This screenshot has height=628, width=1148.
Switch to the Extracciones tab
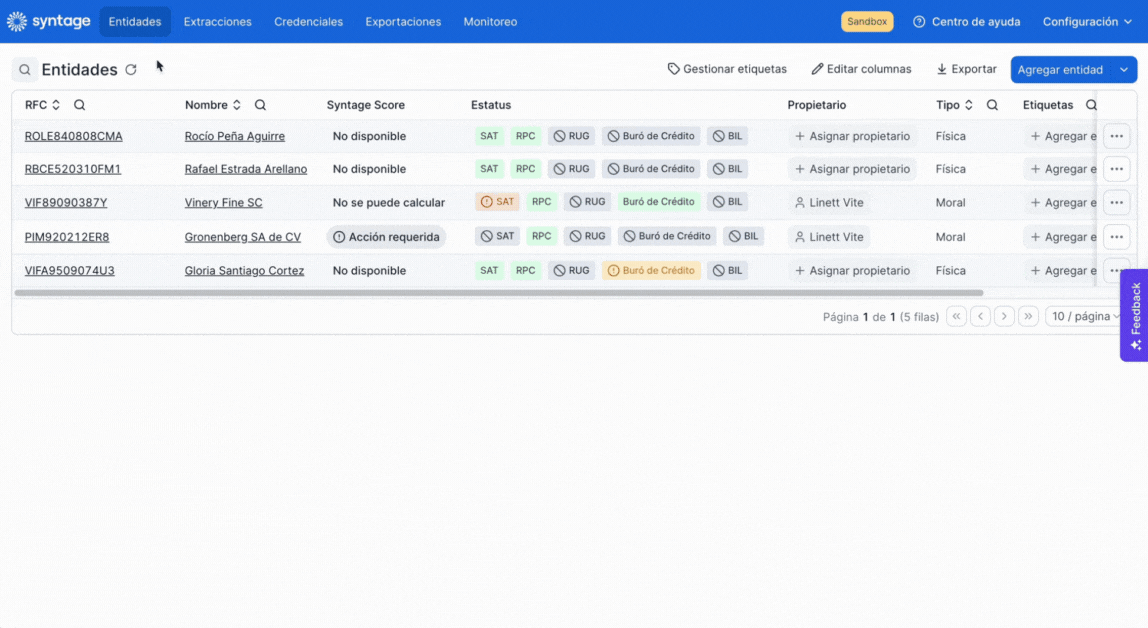217,22
